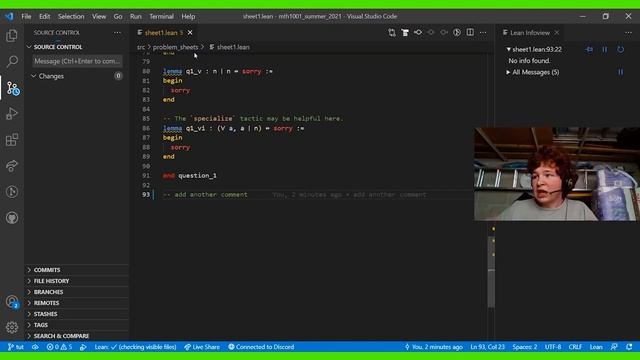Open Run and Debug view
The height and width of the screenshot is (360, 640).
pos(12,114)
